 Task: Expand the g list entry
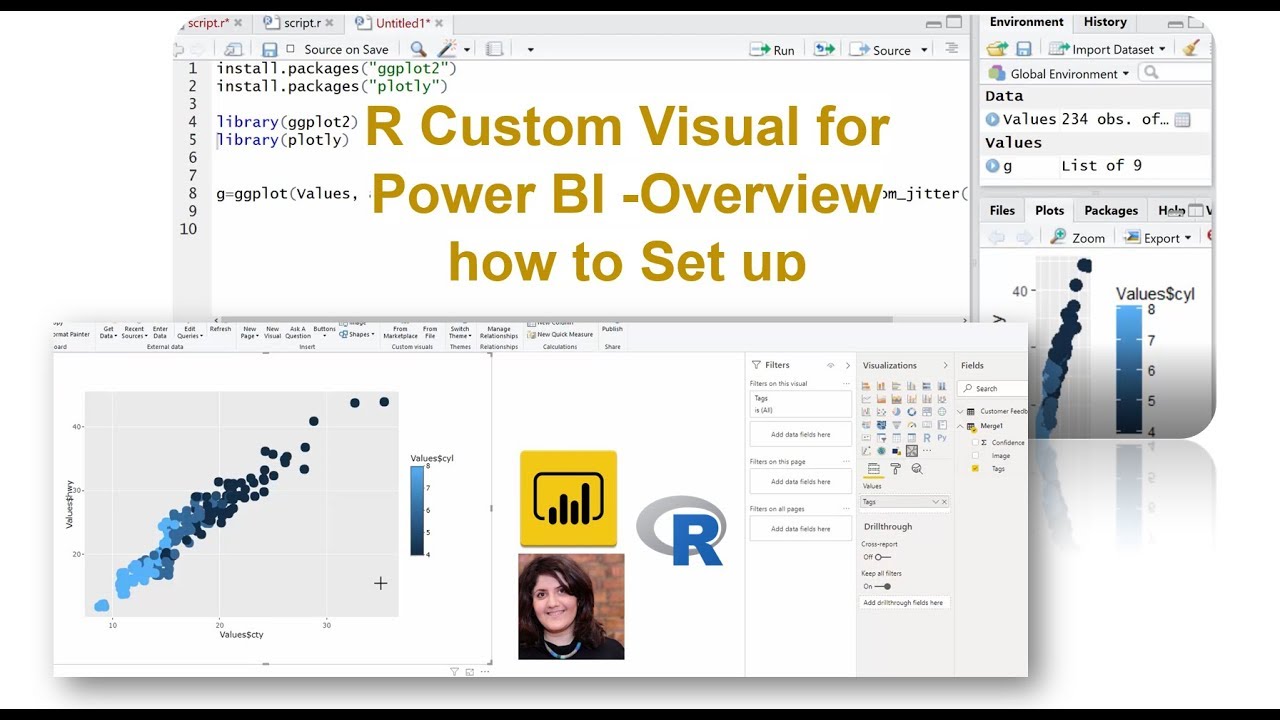pos(992,166)
